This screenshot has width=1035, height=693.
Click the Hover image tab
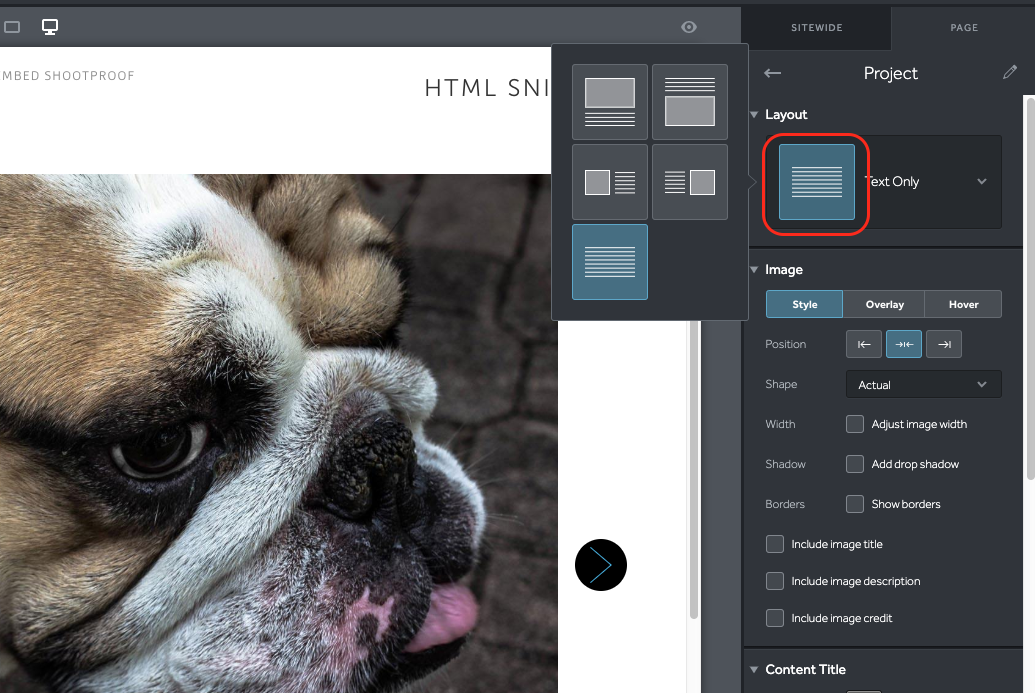pyautogui.click(x=963, y=304)
